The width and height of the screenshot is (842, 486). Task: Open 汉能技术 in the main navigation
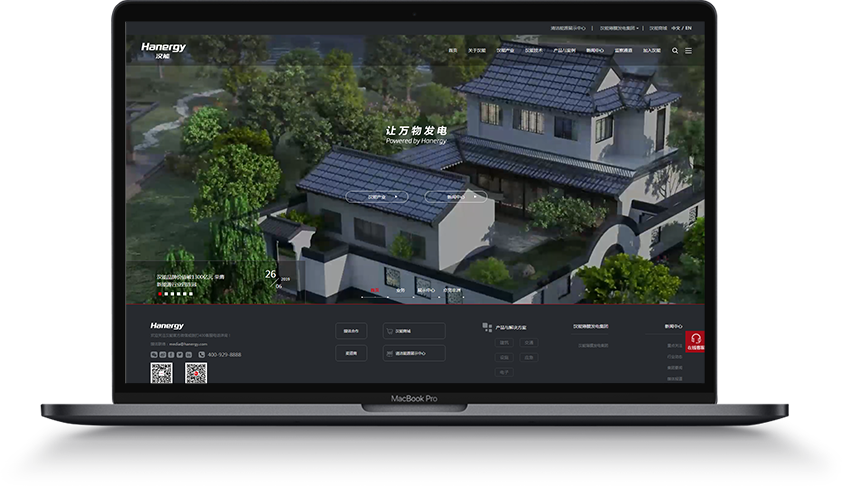click(533, 50)
